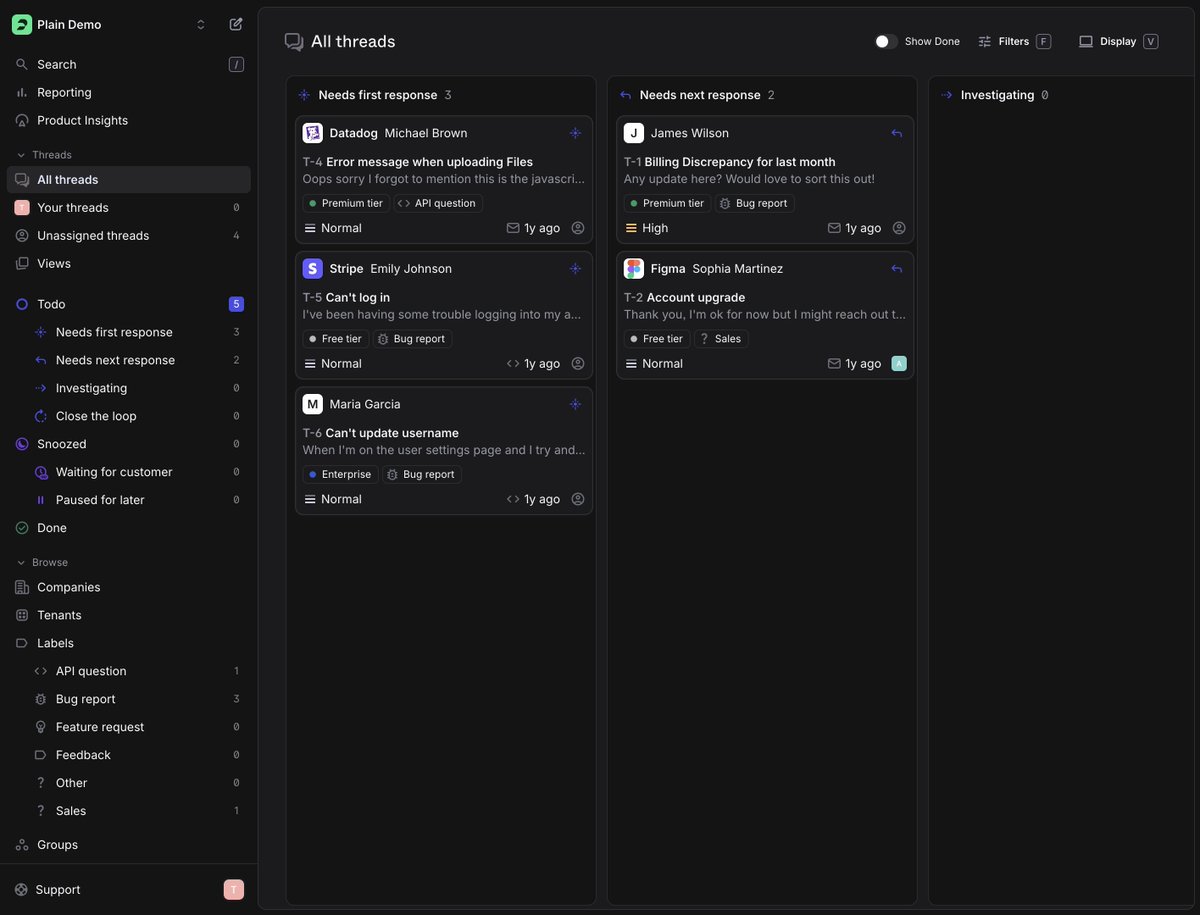The height and width of the screenshot is (915, 1200).
Task: Collapse the Browse section
Action: (x=41, y=562)
